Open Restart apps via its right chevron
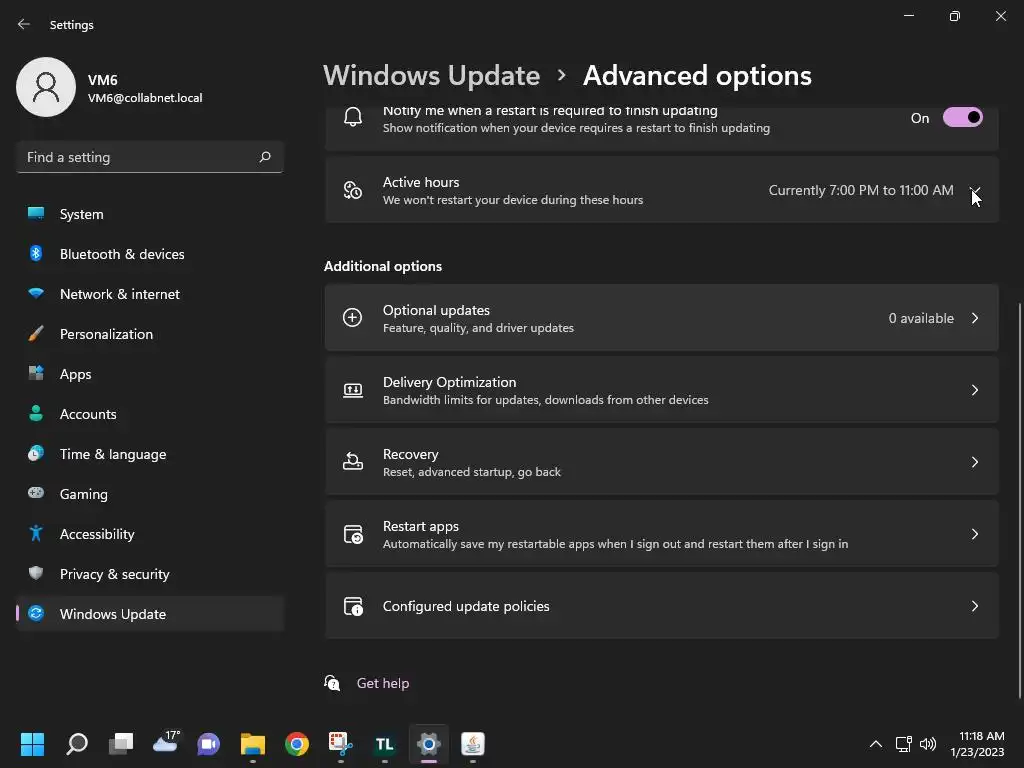The width and height of the screenshot is (1024, 768). 974,534
